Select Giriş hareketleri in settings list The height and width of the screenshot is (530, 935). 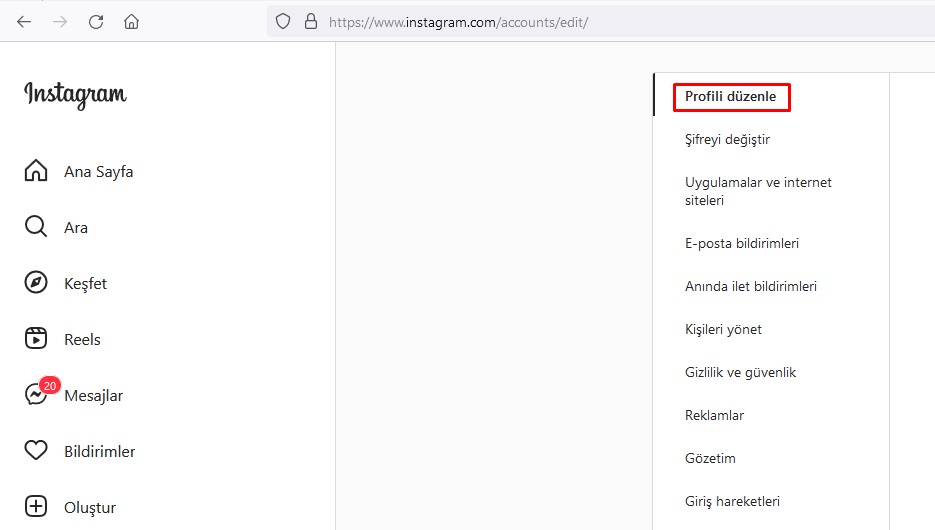pyautogui.click(x=732, y=501)
